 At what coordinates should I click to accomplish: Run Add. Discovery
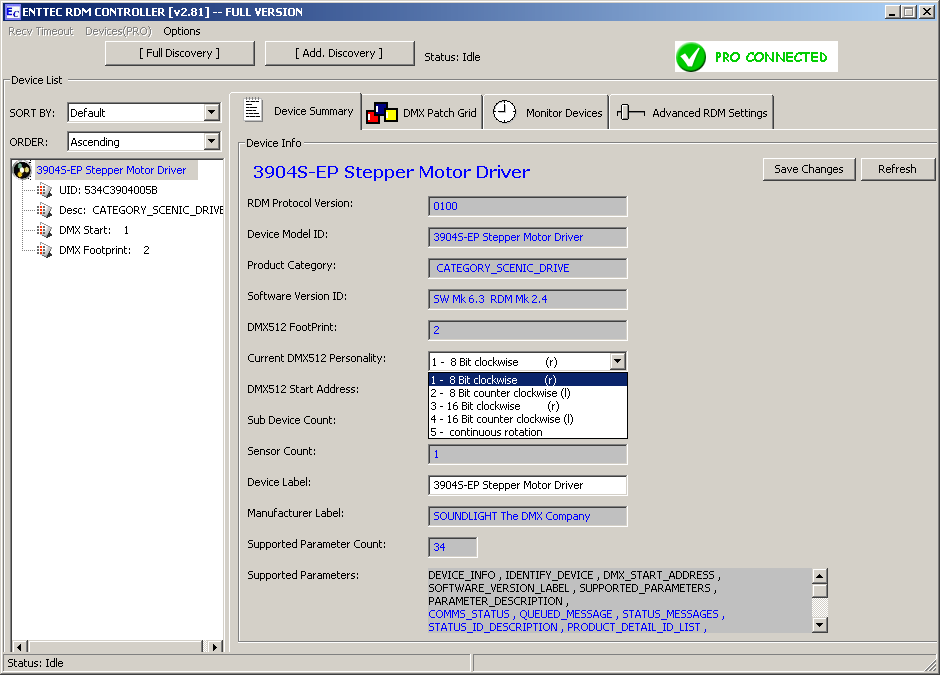coord(339,53)
